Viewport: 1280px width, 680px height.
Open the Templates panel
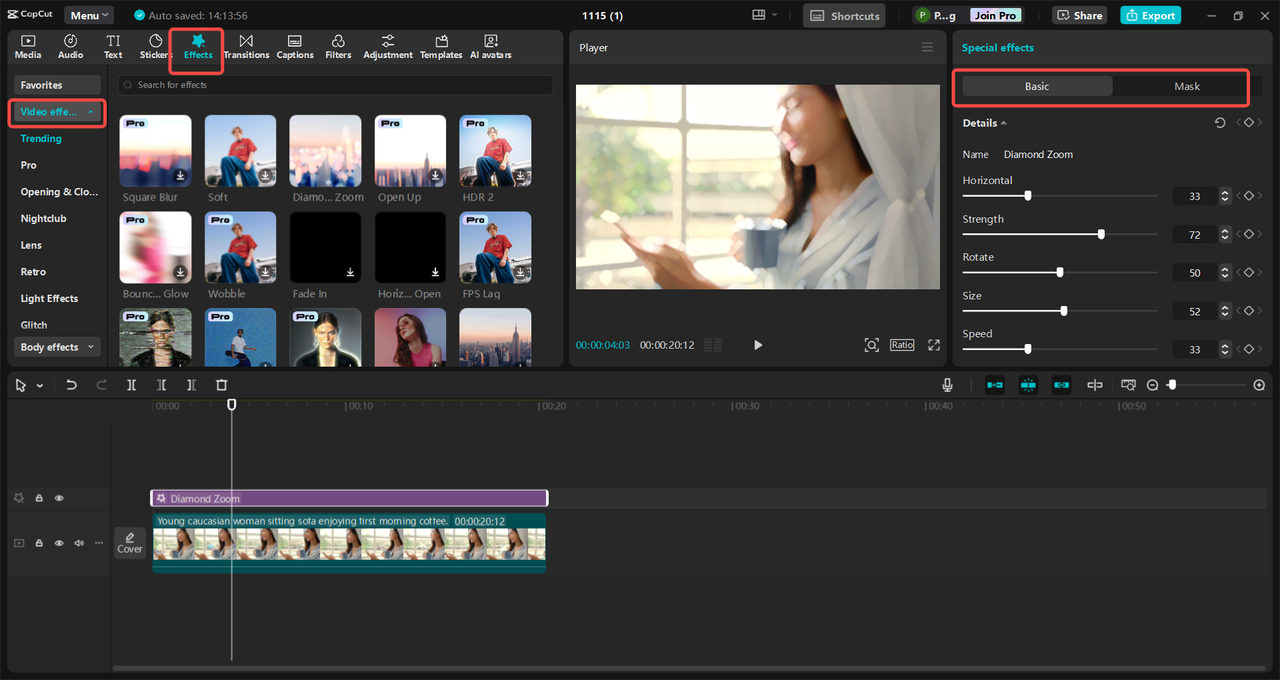441,46
